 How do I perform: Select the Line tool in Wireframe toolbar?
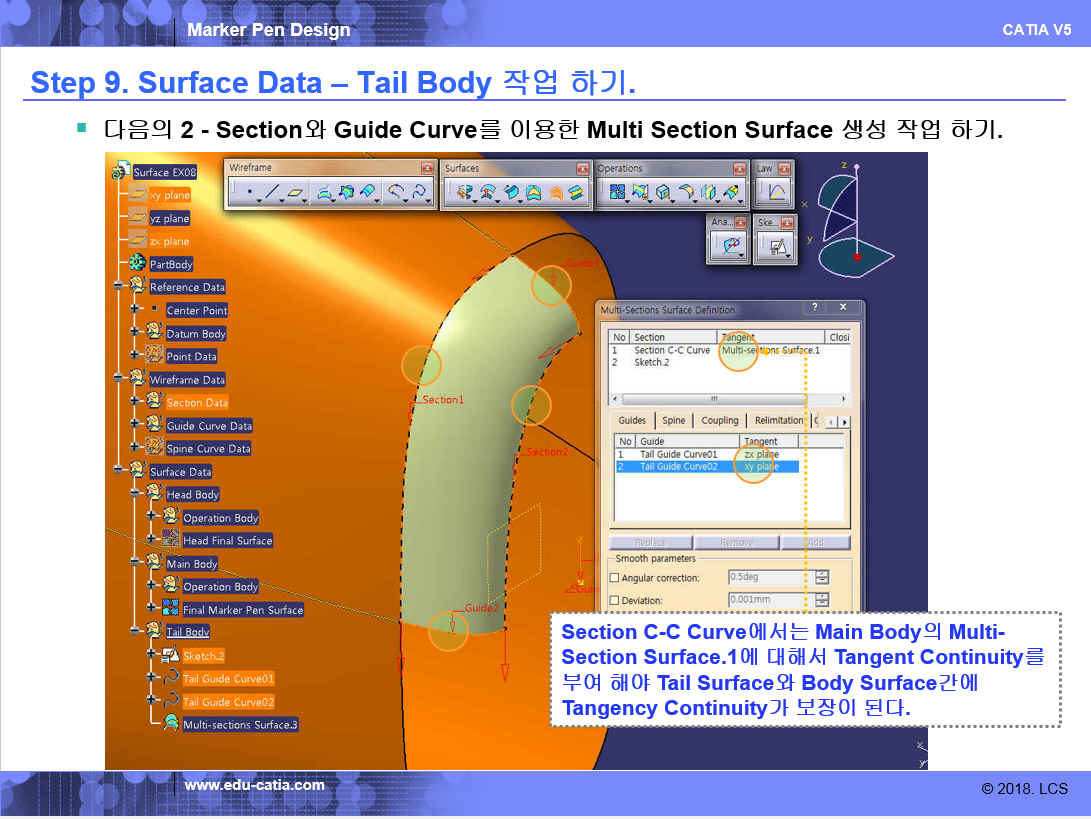tap(272, 191)
